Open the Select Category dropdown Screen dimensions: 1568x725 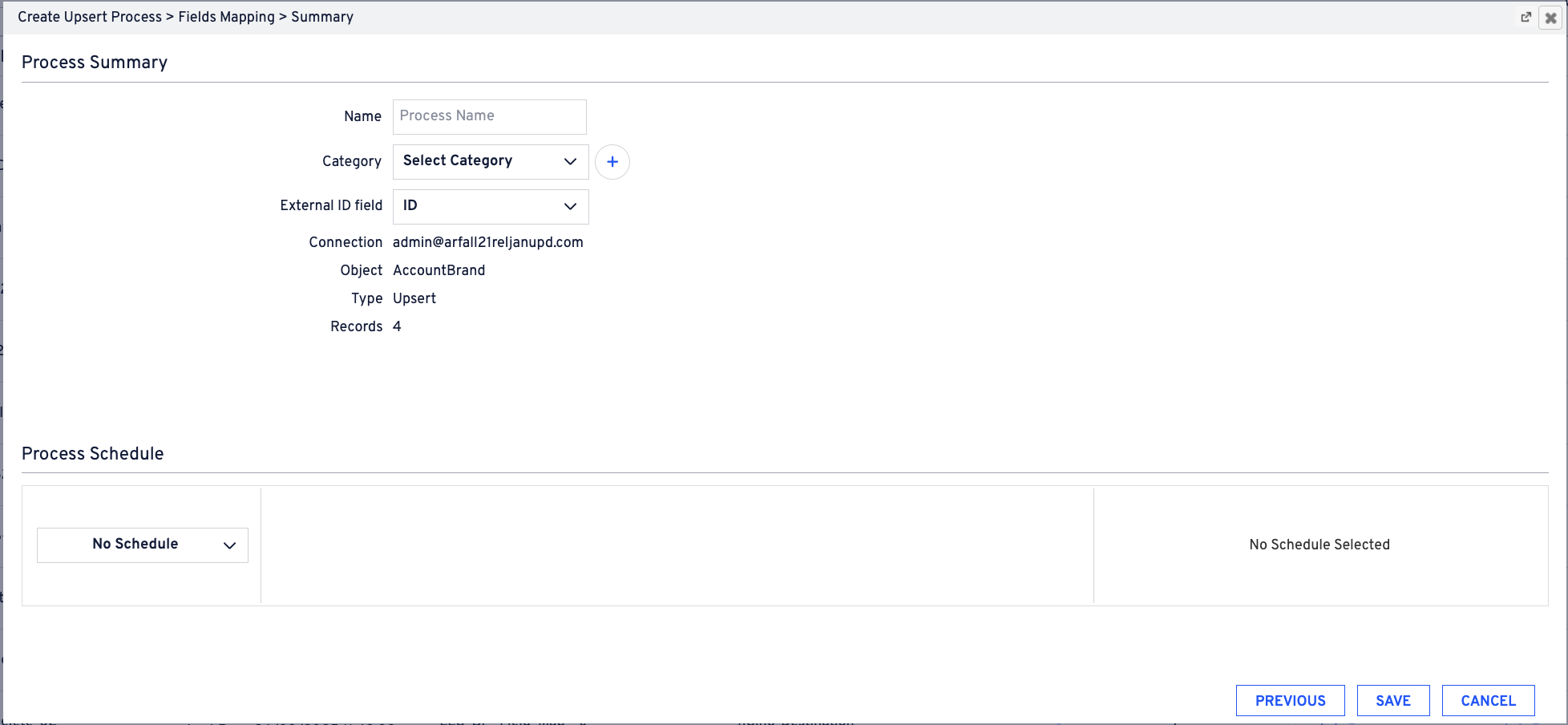(x=490, y=161)
